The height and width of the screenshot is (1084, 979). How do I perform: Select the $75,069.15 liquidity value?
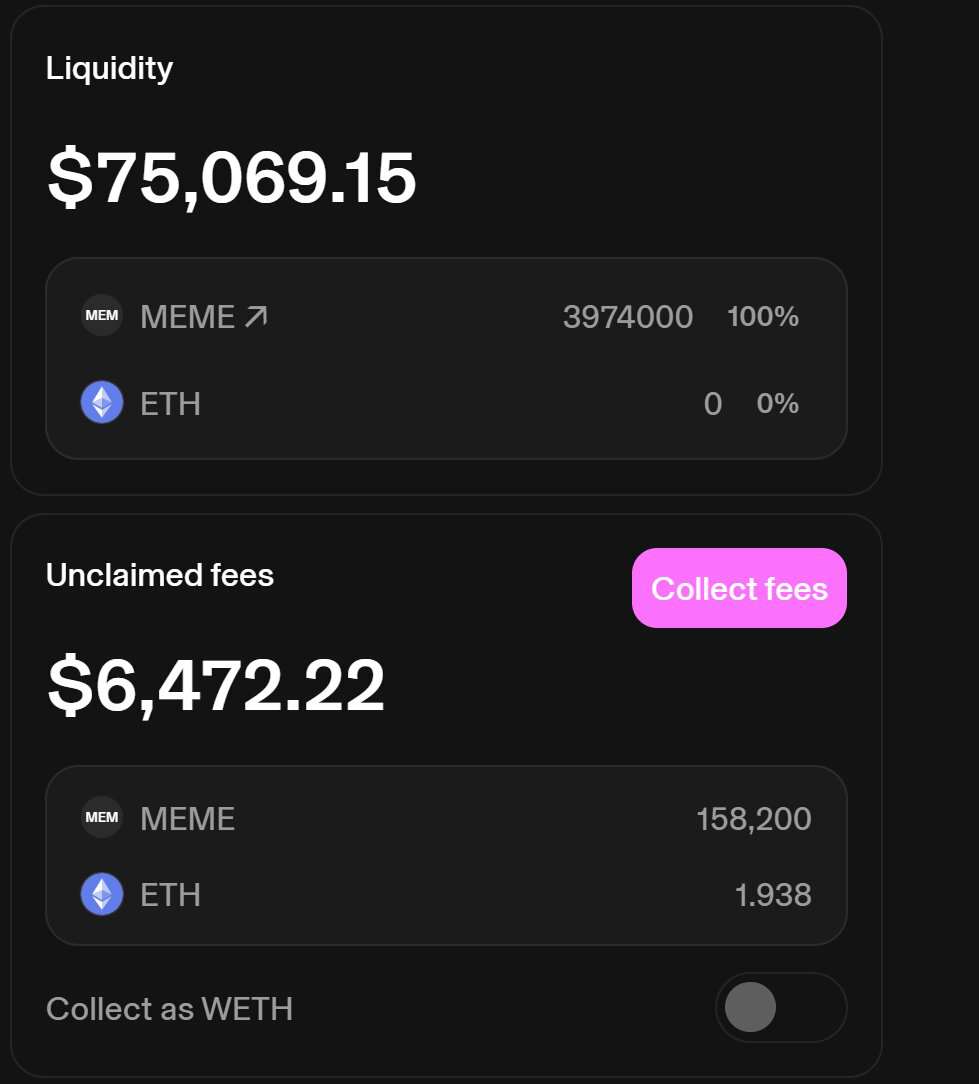click(x=232, y=178)
